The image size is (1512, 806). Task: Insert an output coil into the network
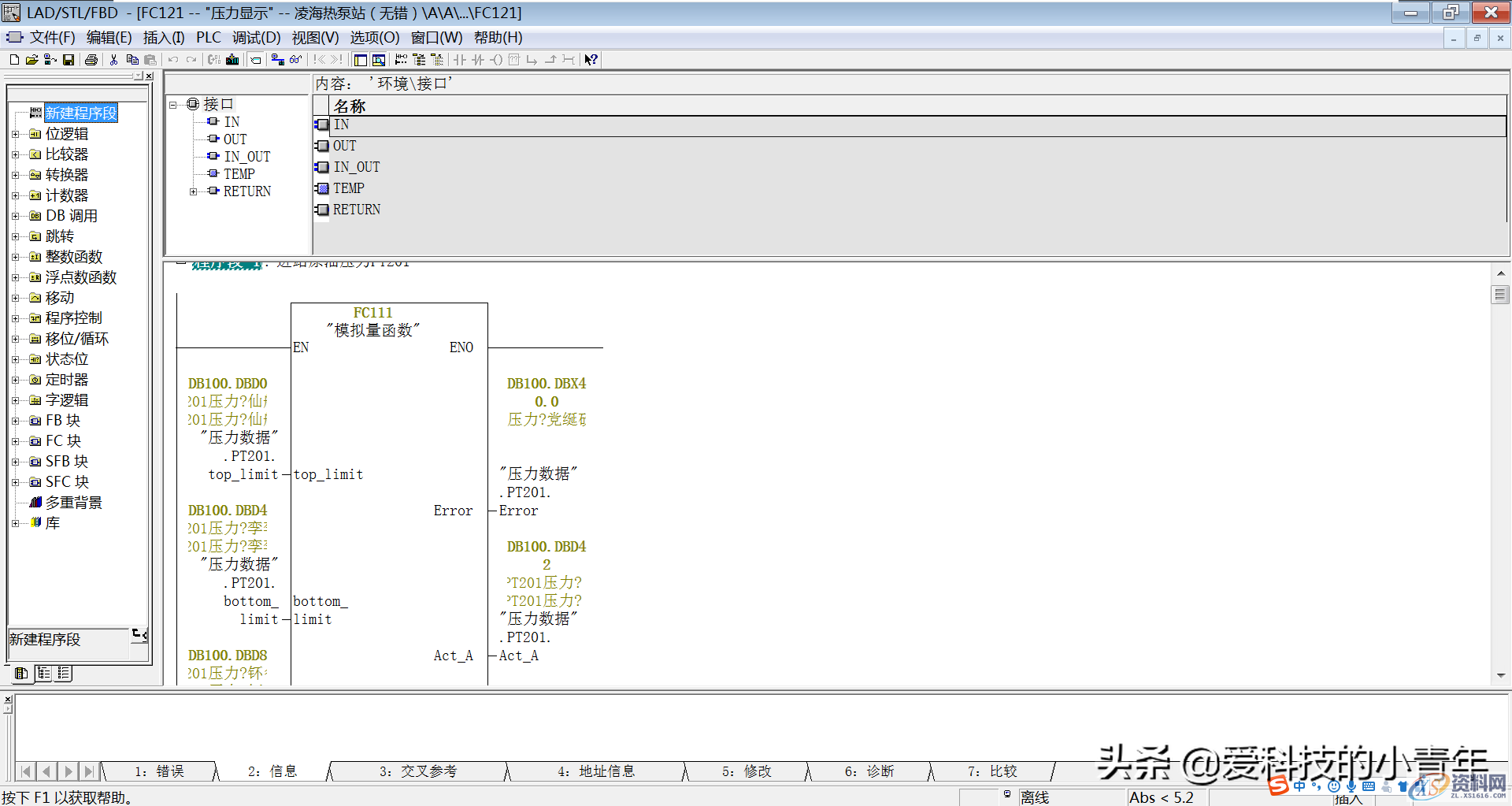[497, 59]
